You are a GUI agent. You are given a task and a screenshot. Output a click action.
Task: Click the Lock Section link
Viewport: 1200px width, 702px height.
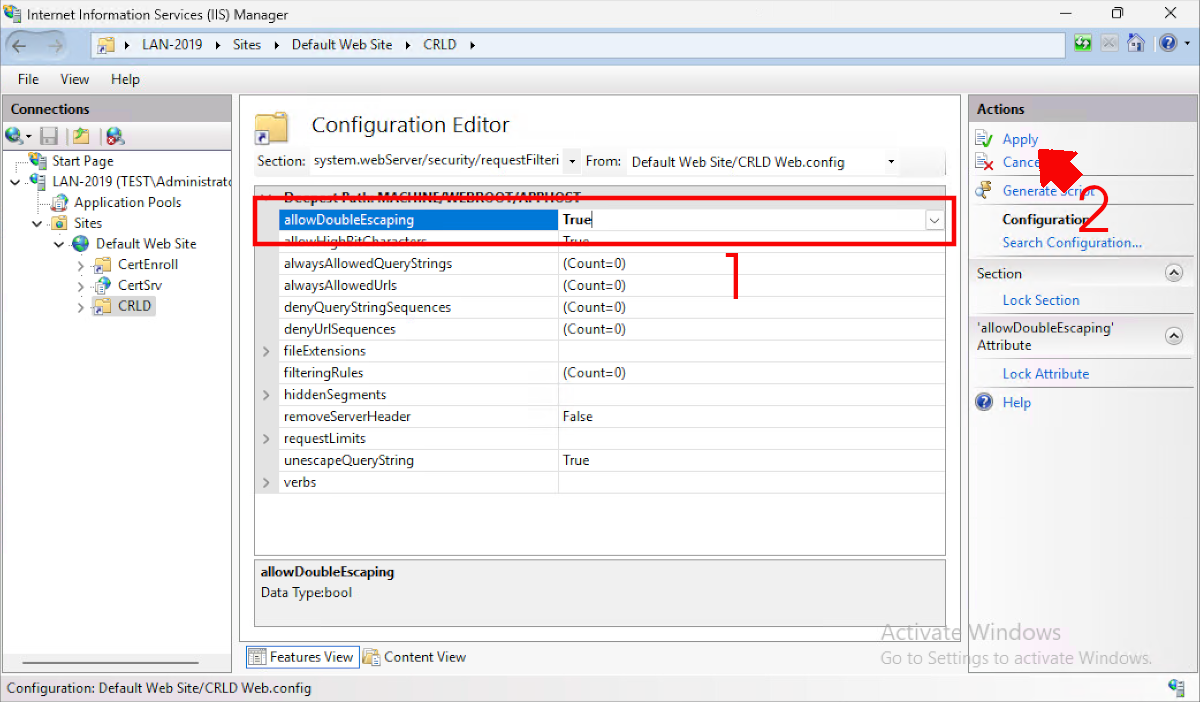pos(1041,300)
